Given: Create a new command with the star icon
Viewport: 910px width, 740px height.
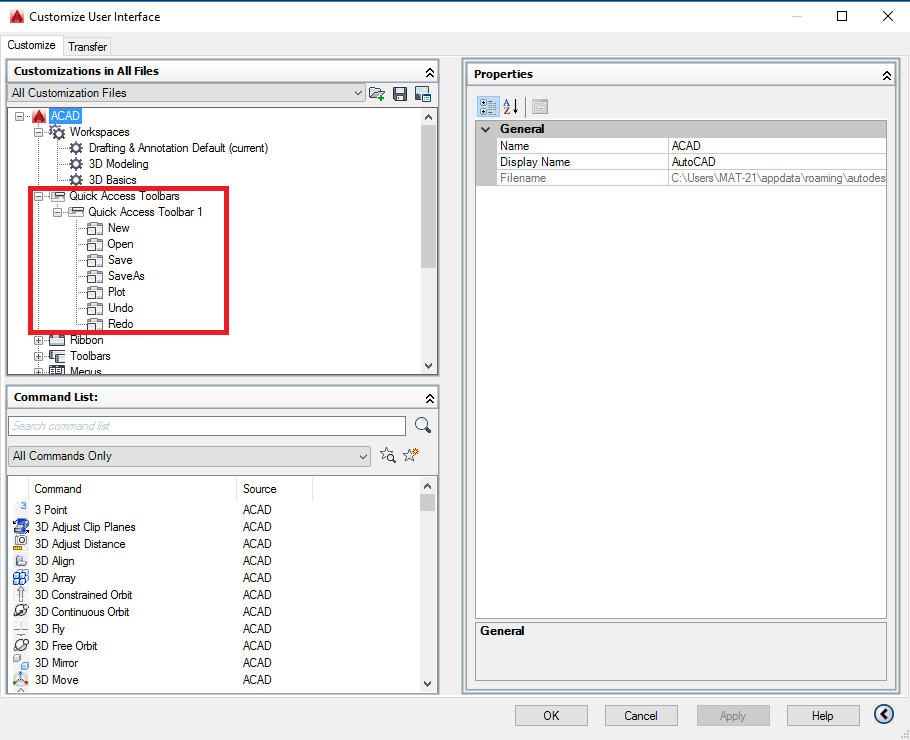Looking at the screenshot, I should point(410,456).
